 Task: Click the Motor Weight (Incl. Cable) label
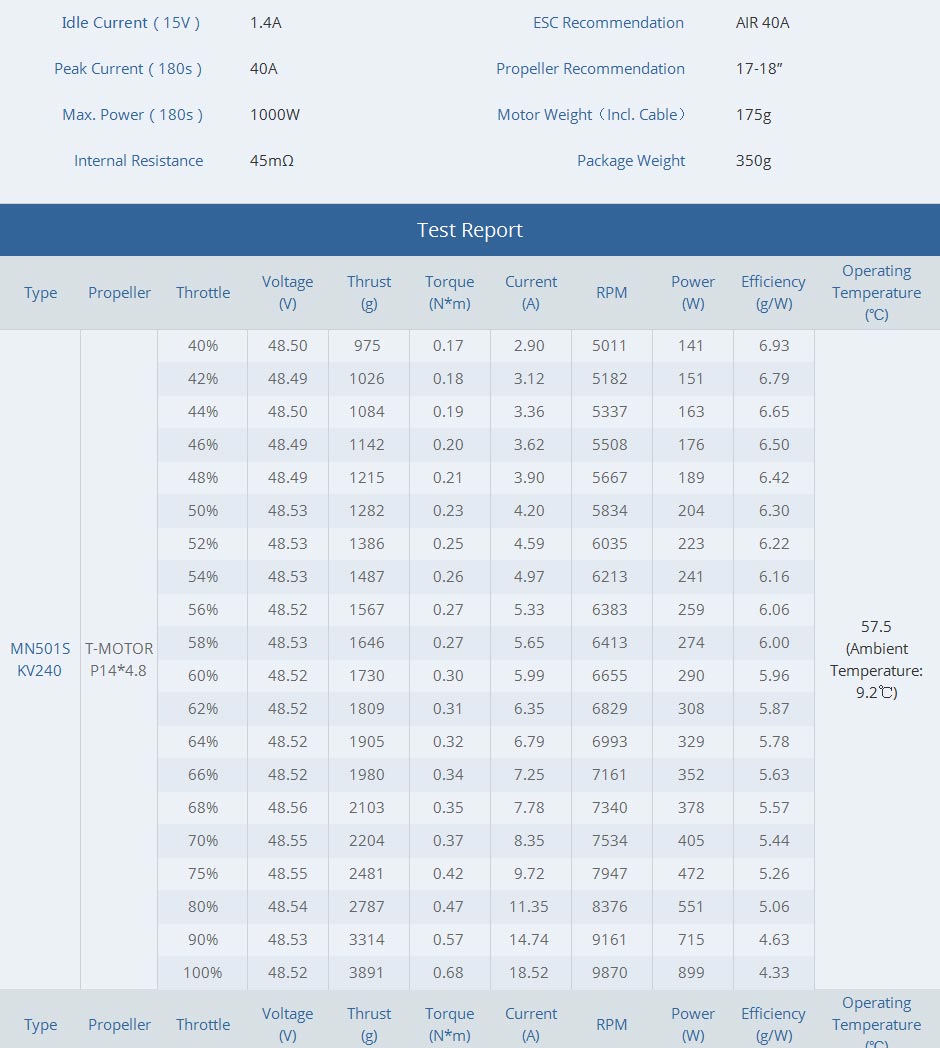591,115
